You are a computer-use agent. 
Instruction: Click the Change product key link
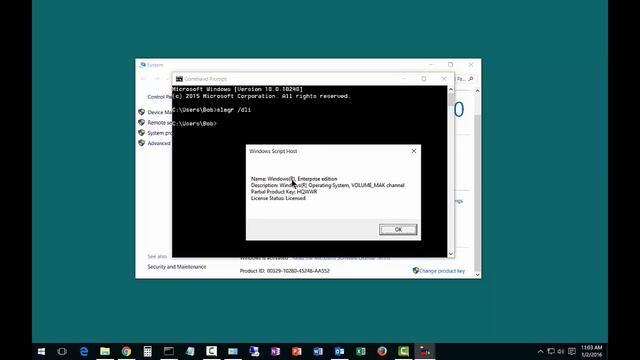pos(442,271)
